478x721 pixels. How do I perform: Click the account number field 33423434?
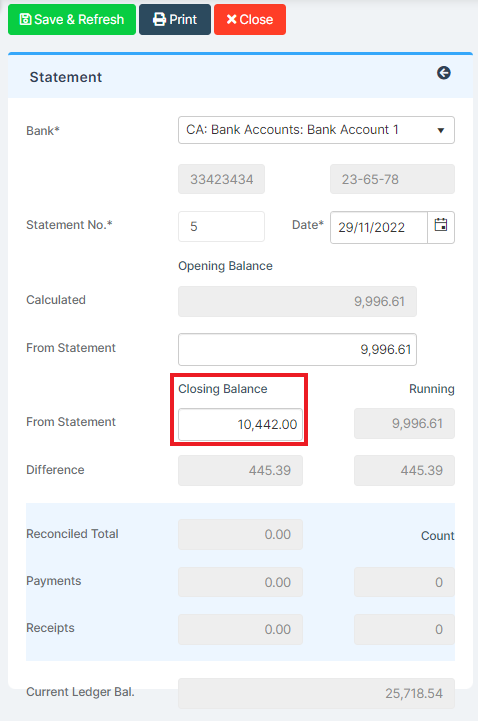coord(221,179)
